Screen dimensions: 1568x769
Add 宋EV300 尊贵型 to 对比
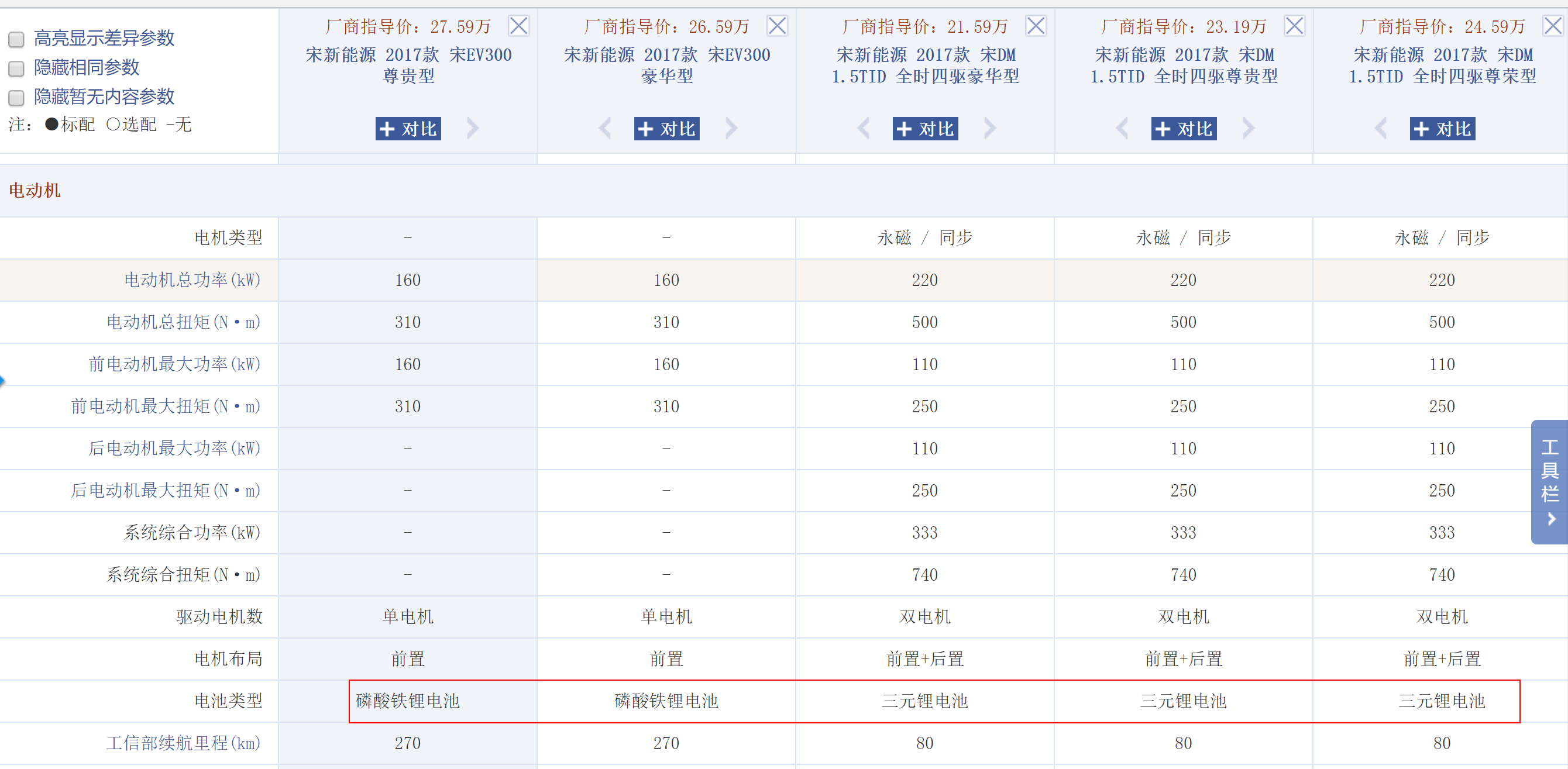408,129
